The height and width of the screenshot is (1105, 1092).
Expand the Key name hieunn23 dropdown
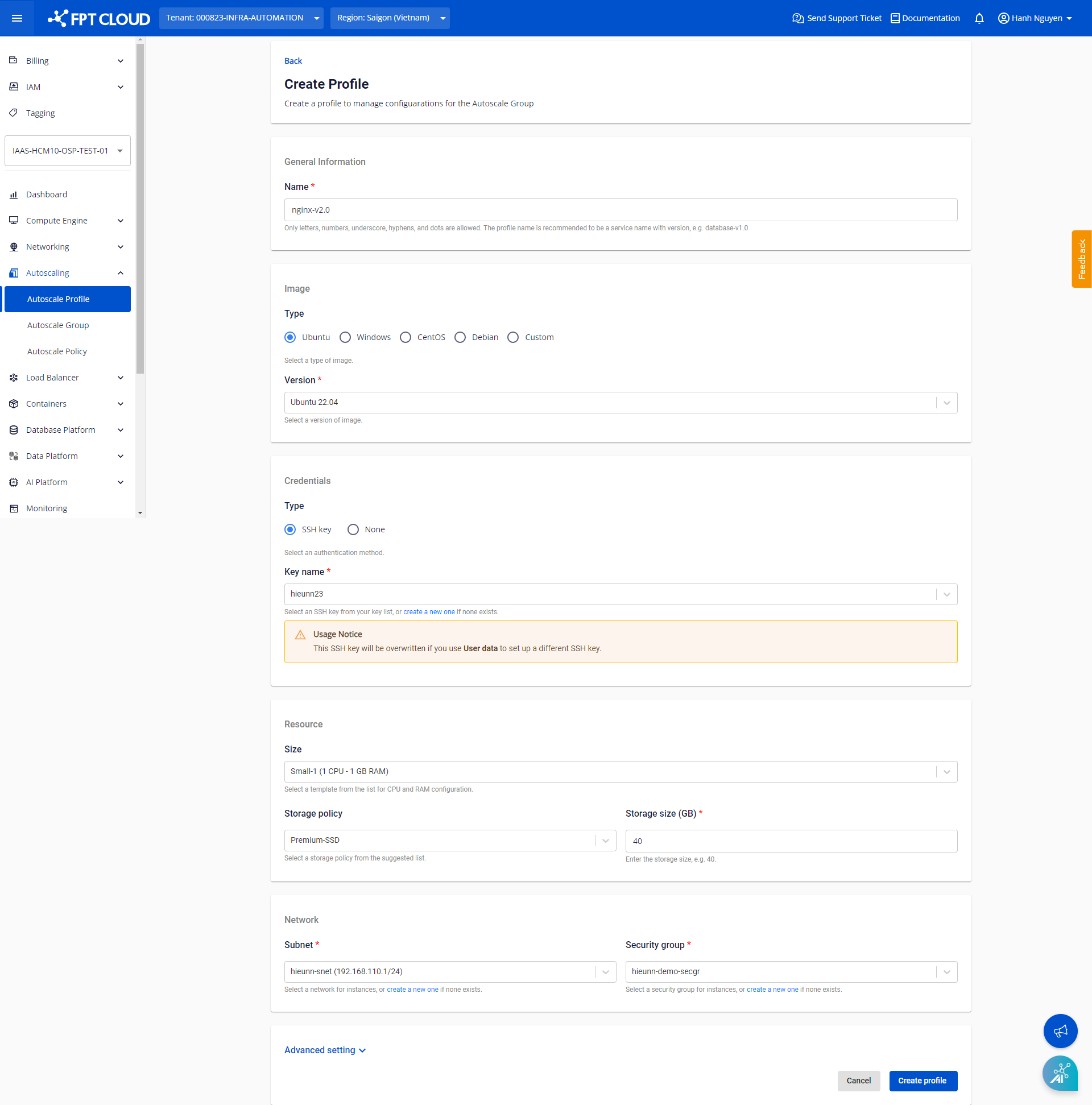click(946, 593)
